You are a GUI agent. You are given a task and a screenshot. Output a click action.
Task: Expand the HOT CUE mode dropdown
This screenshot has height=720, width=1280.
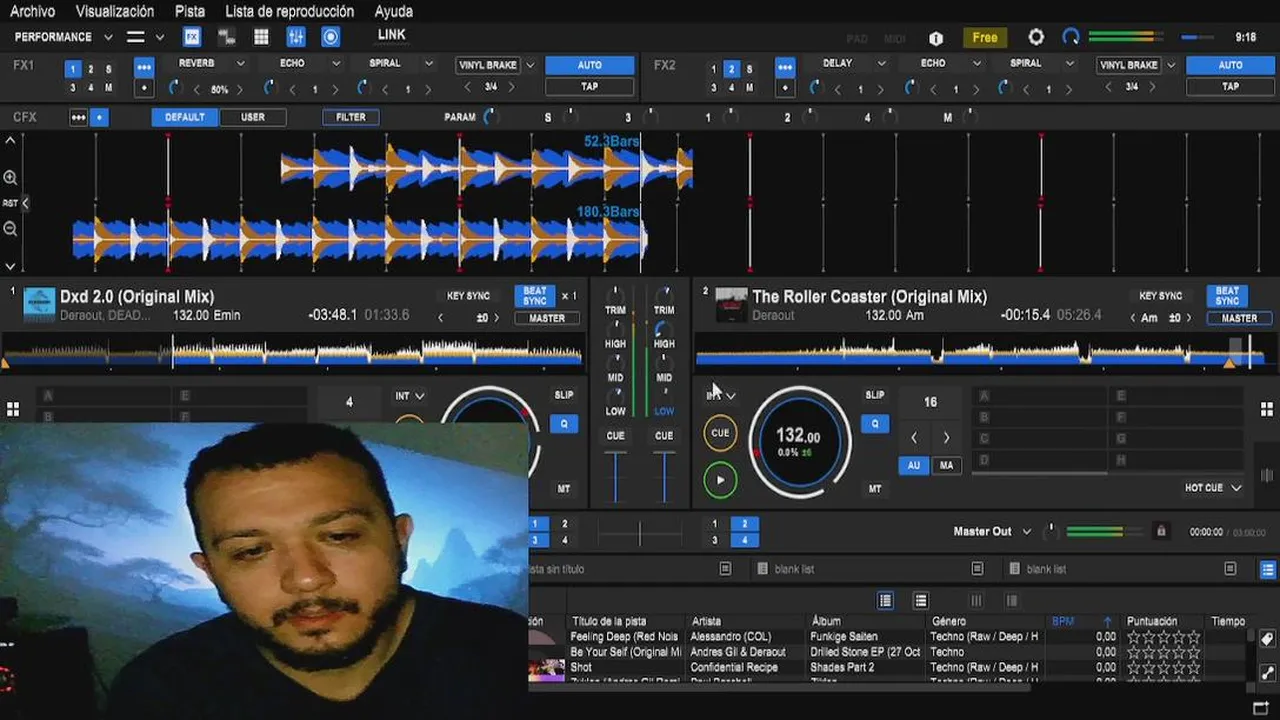(x=1236, y=488)
